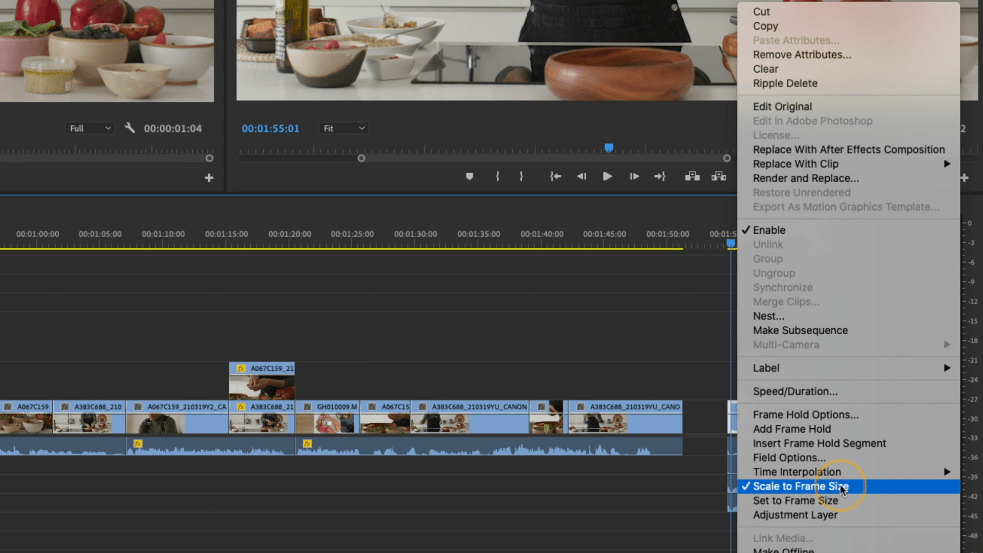Click the Add Marker icon
Image resolution: width=983 pixels, height=553 pixels.
tap(470, 177)
